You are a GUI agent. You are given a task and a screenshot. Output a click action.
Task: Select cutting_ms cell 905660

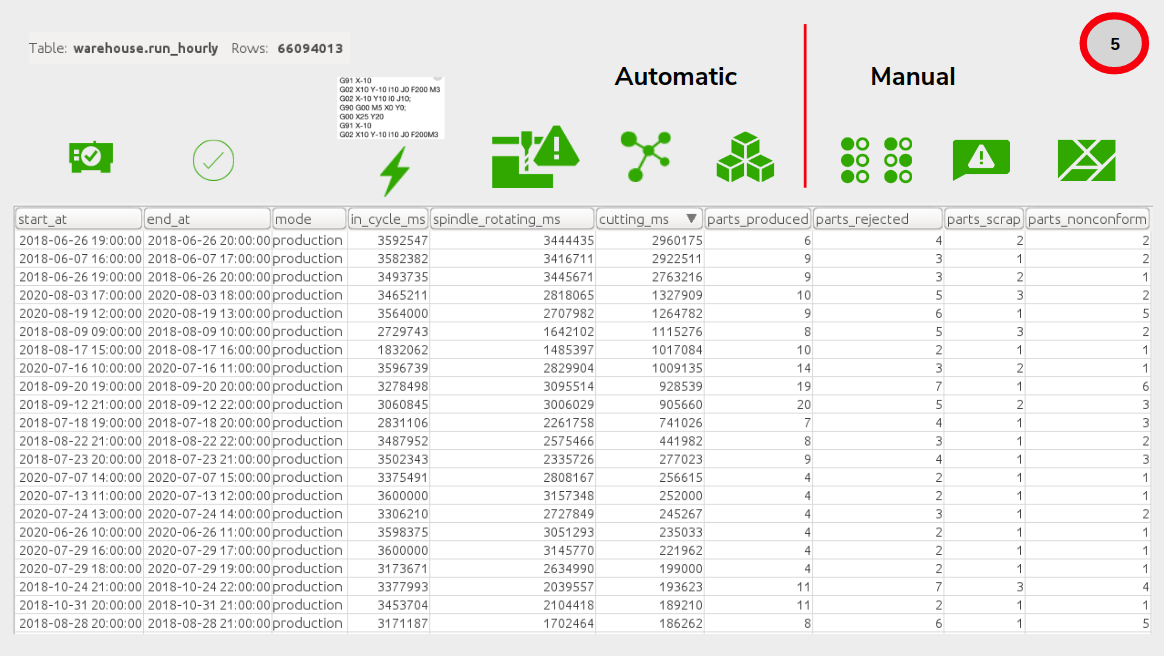(x=650, y=404)
